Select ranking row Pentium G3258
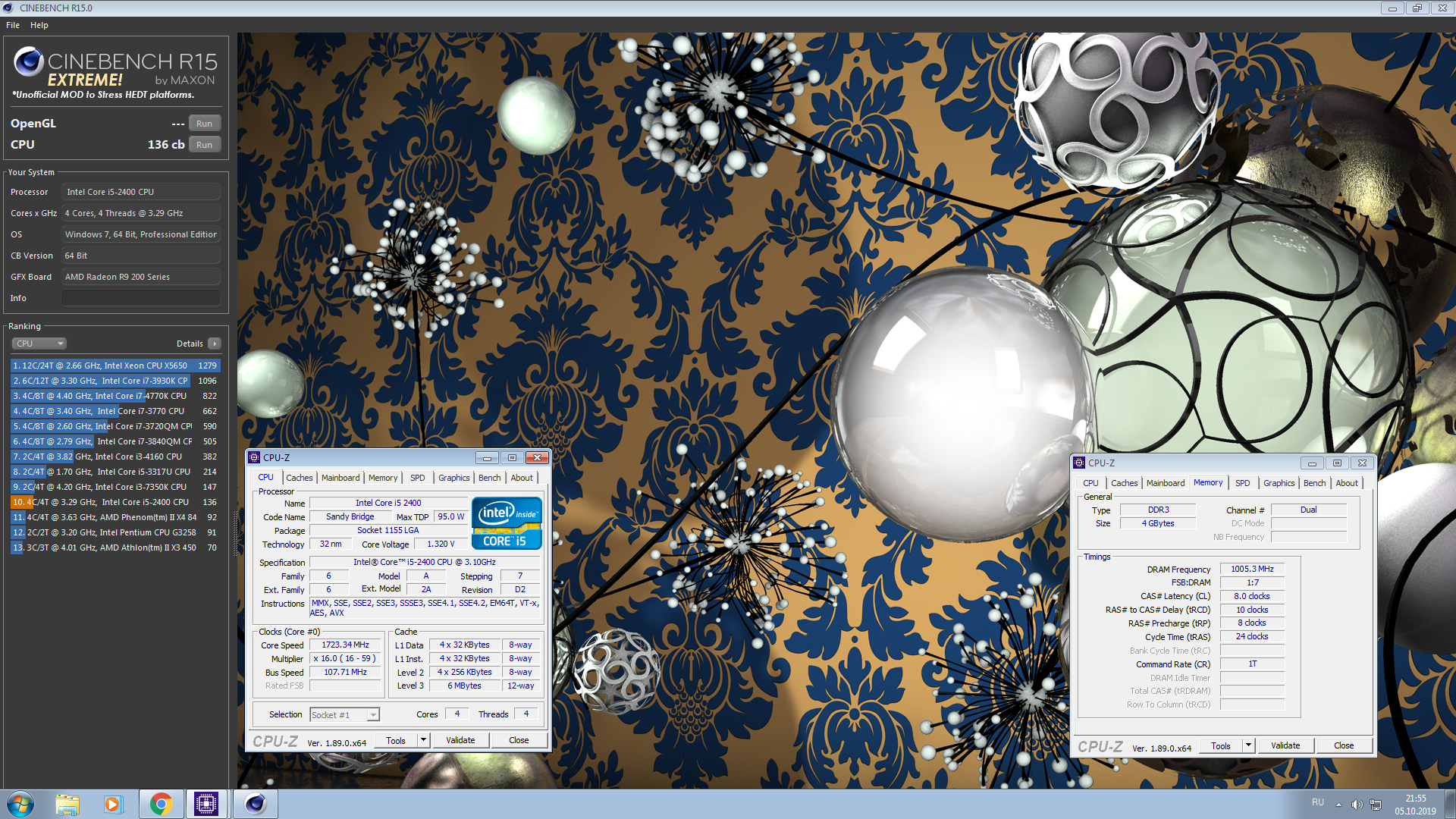 pos(115,532)
